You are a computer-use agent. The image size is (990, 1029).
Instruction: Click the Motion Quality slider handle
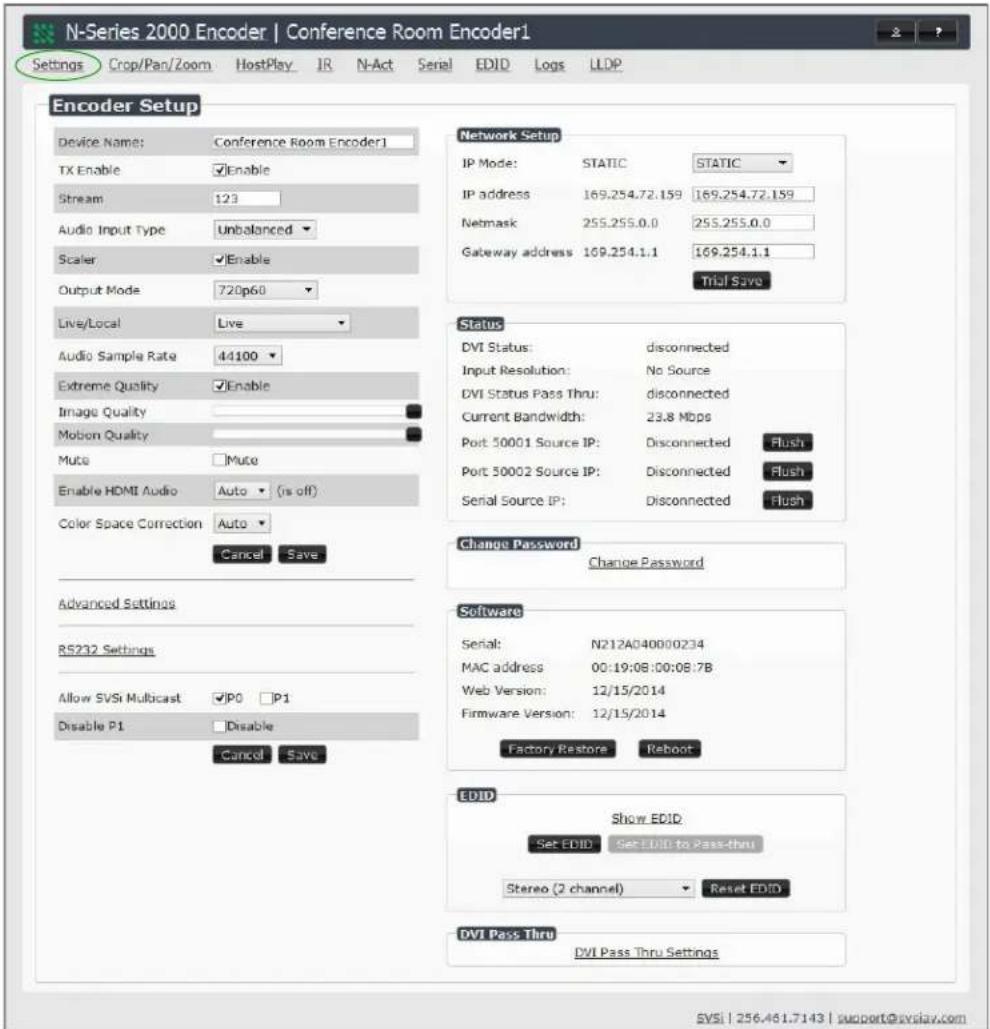click(414, 434)
